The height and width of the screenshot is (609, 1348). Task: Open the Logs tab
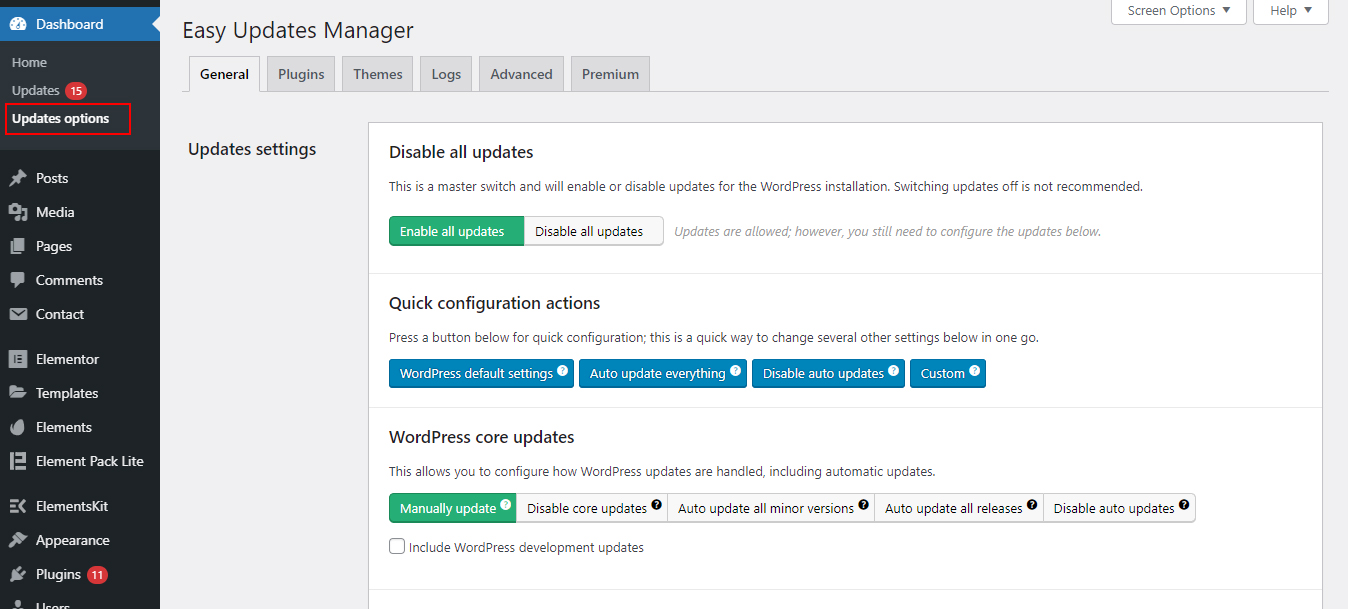[x=446, y=74]
